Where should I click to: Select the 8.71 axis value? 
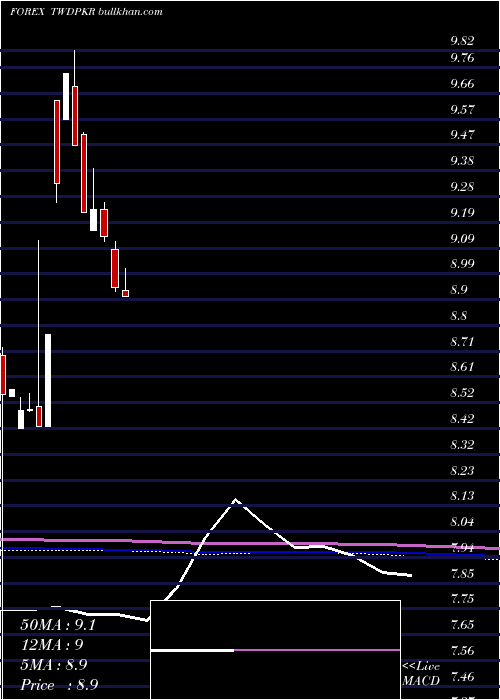point(462,342)
